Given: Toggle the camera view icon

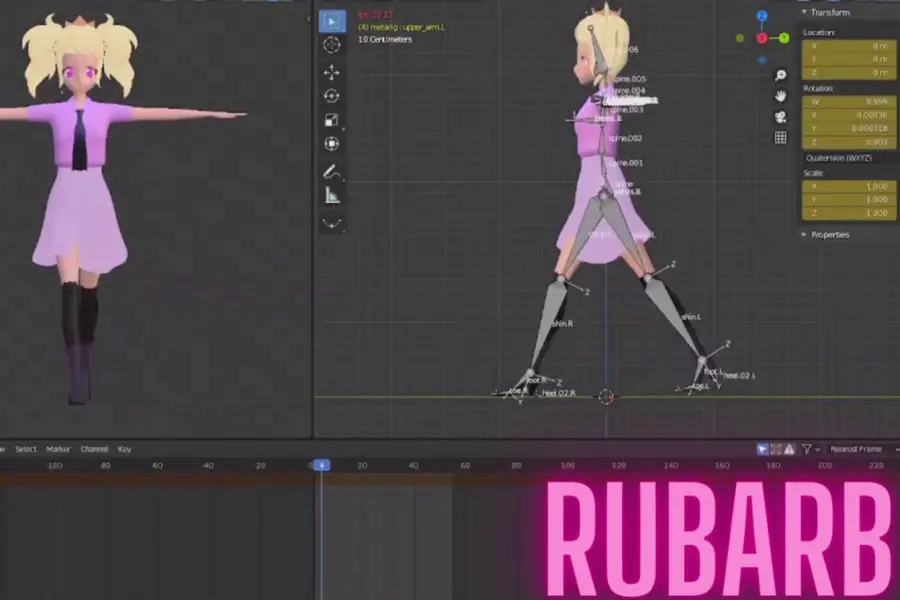Looking at the screenshot, I should point(781,117).
